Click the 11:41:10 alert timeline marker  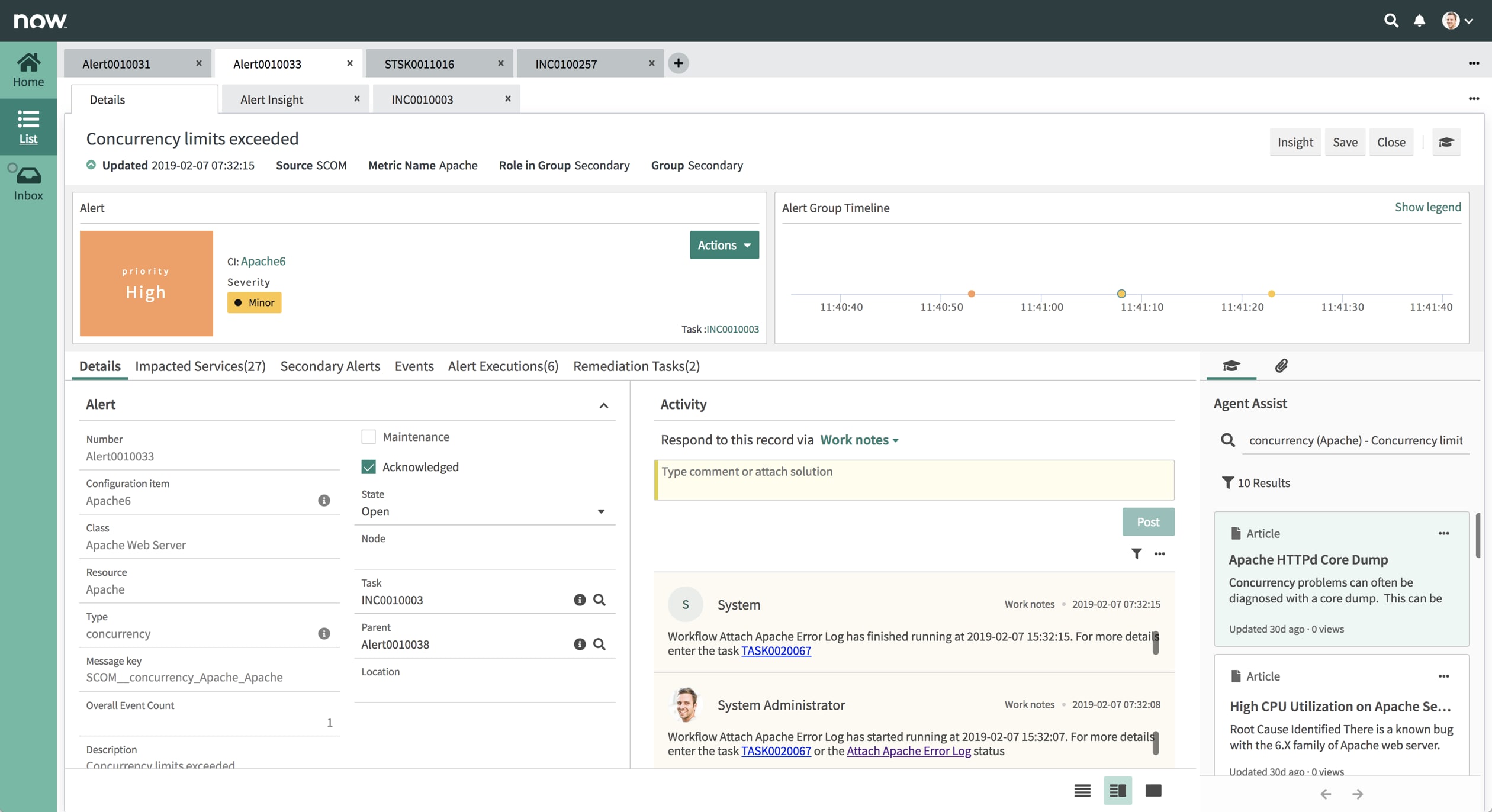click(1121, 294)
